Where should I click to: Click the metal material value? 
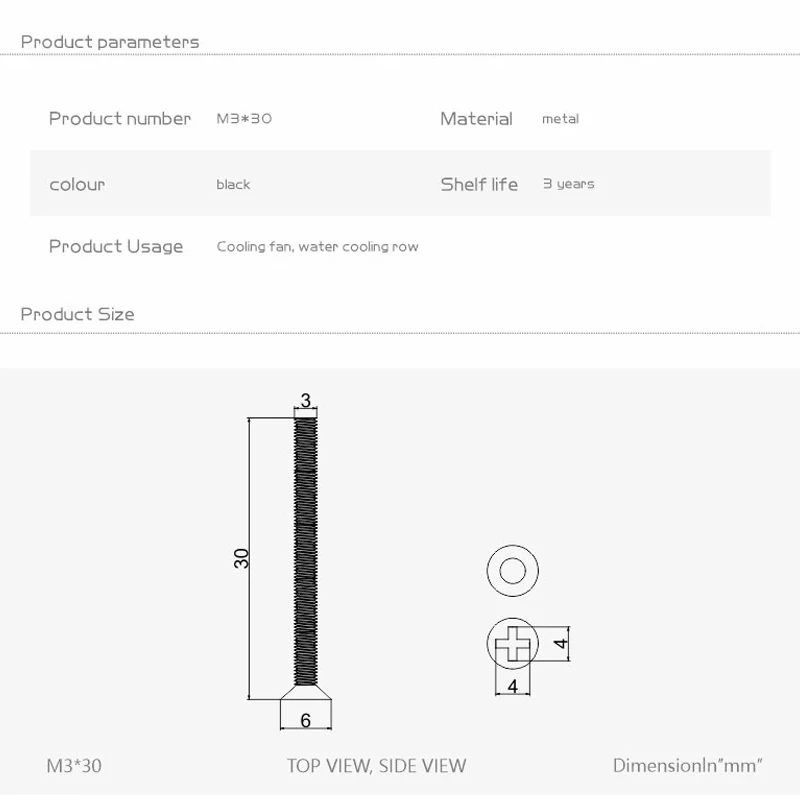click(560, 118)
